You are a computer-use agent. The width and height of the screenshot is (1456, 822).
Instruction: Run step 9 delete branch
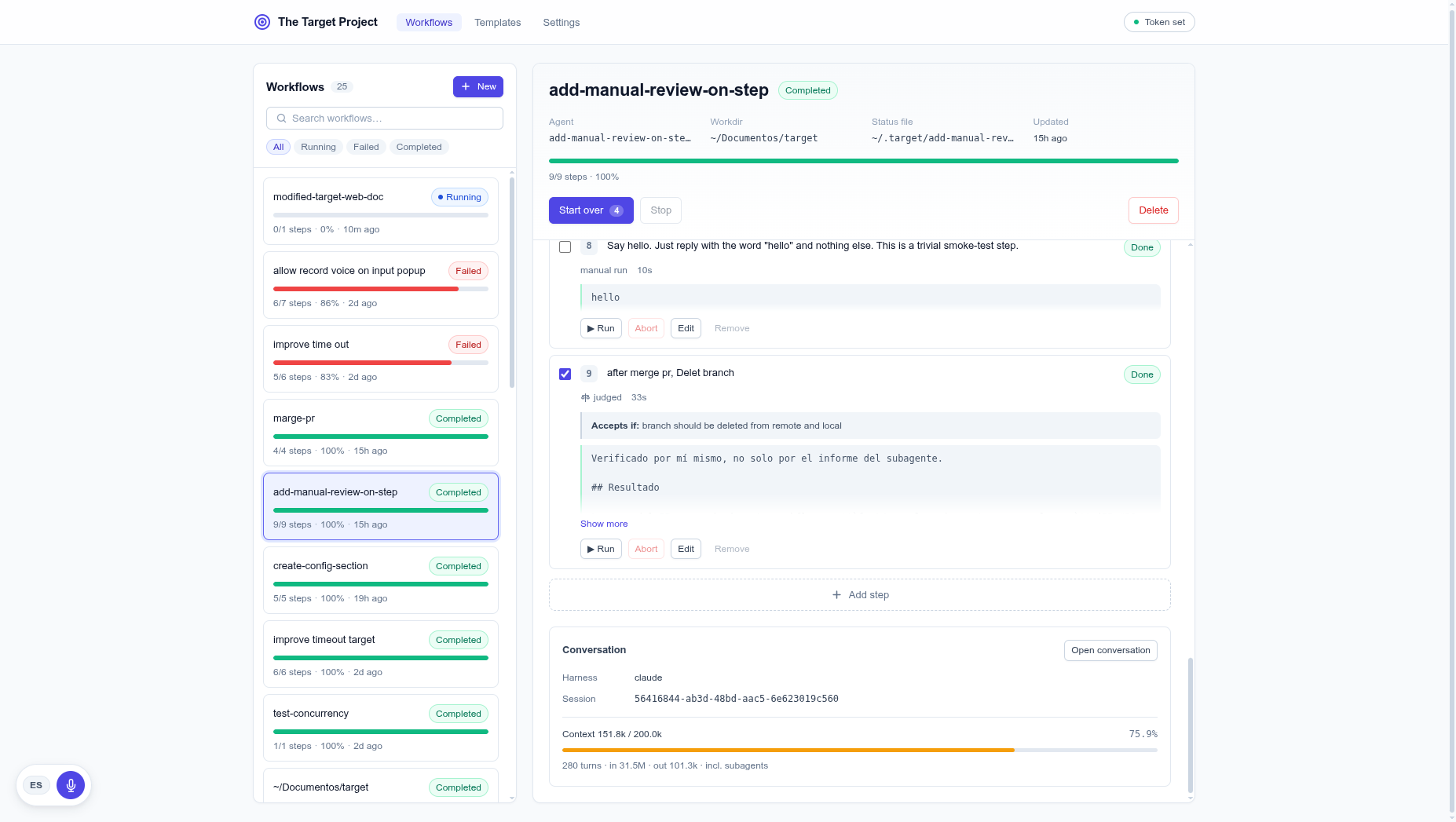point(601,549)
